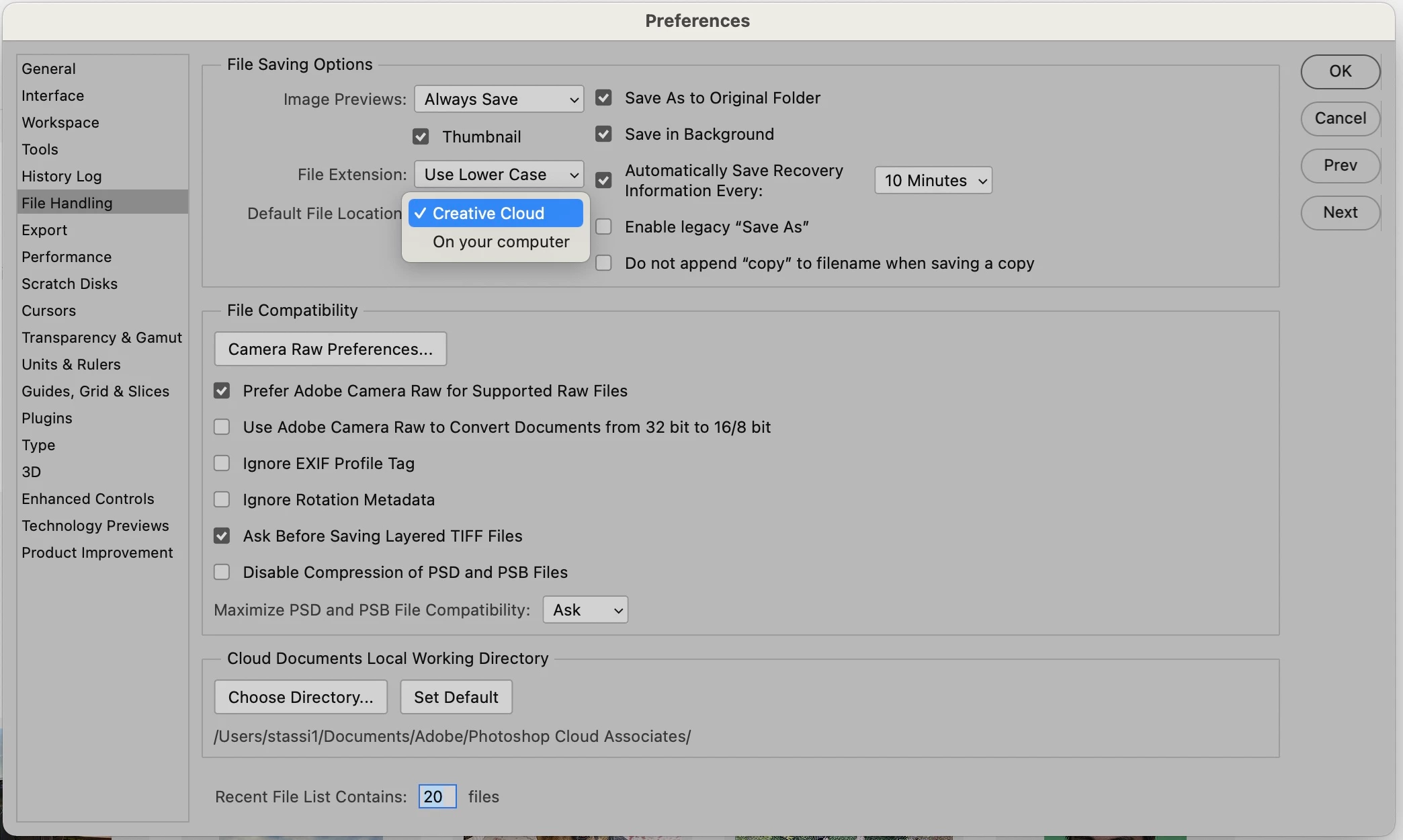This screenshot has width=1403, height=840.
Task: Click the OK button
Action: click(1340, 71)
